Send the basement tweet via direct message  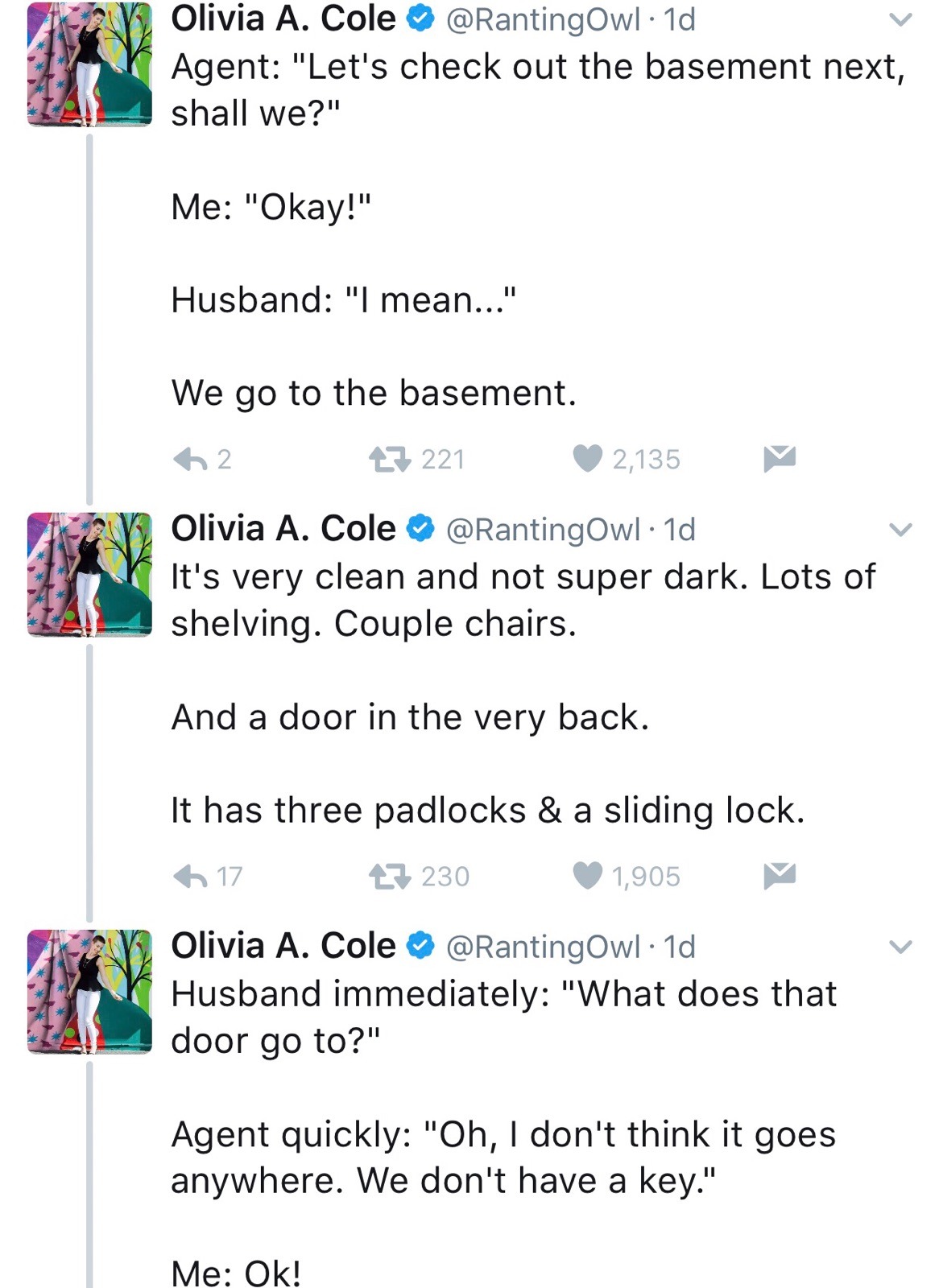(x=780, y=458)
